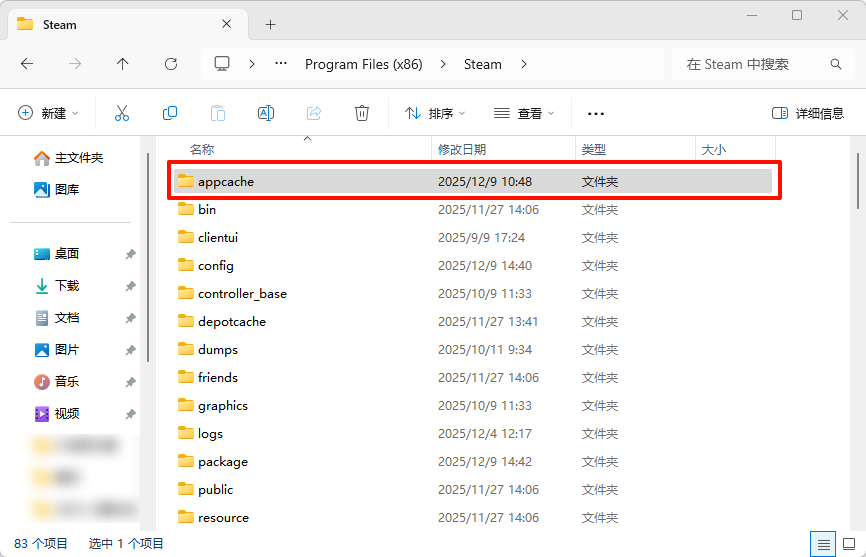Close the Steam tab
This screenshot has height=557, width=866.
(226, 24)
